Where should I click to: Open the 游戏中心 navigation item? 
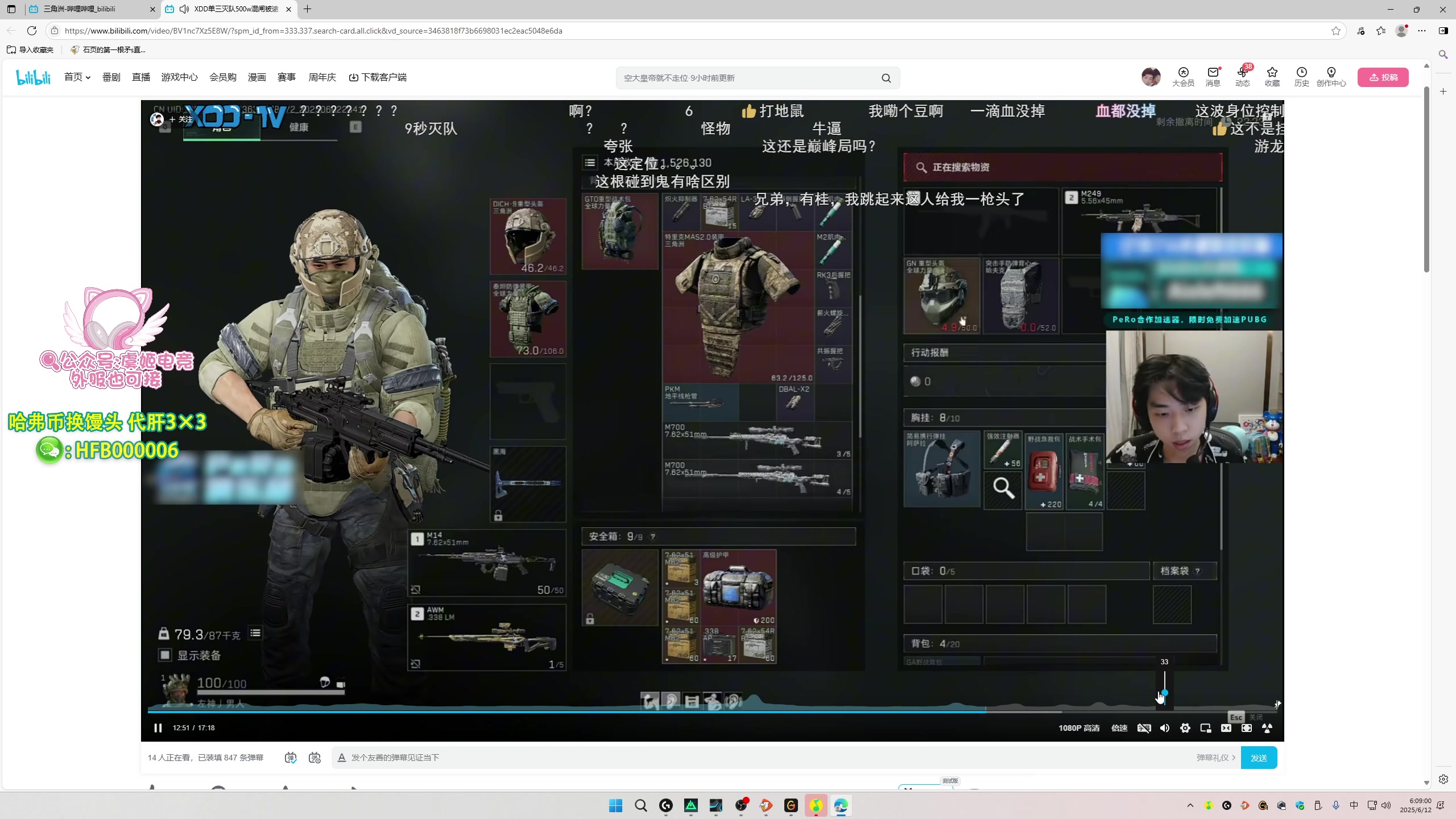coord(180,77)
